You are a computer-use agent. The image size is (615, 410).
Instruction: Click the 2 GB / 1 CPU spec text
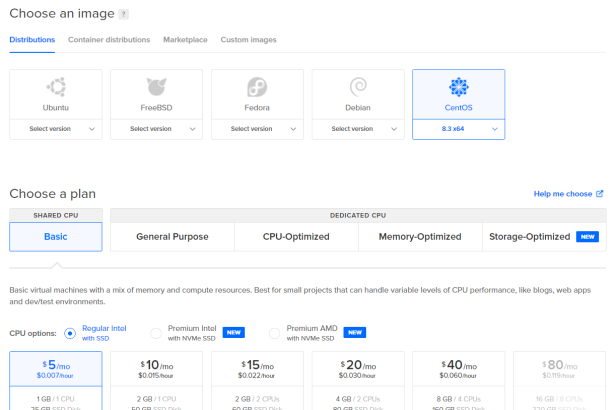[156, 399]
